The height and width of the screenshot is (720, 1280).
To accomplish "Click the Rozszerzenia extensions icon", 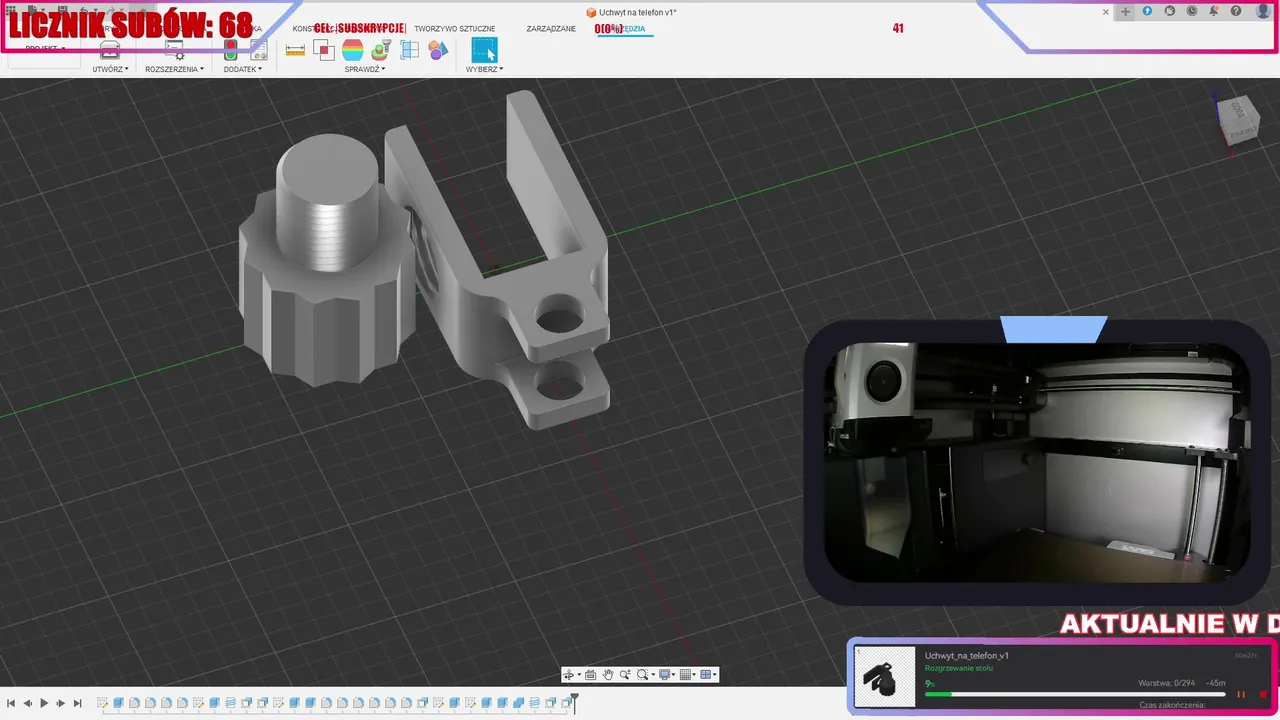I will (x=174, y=51).
